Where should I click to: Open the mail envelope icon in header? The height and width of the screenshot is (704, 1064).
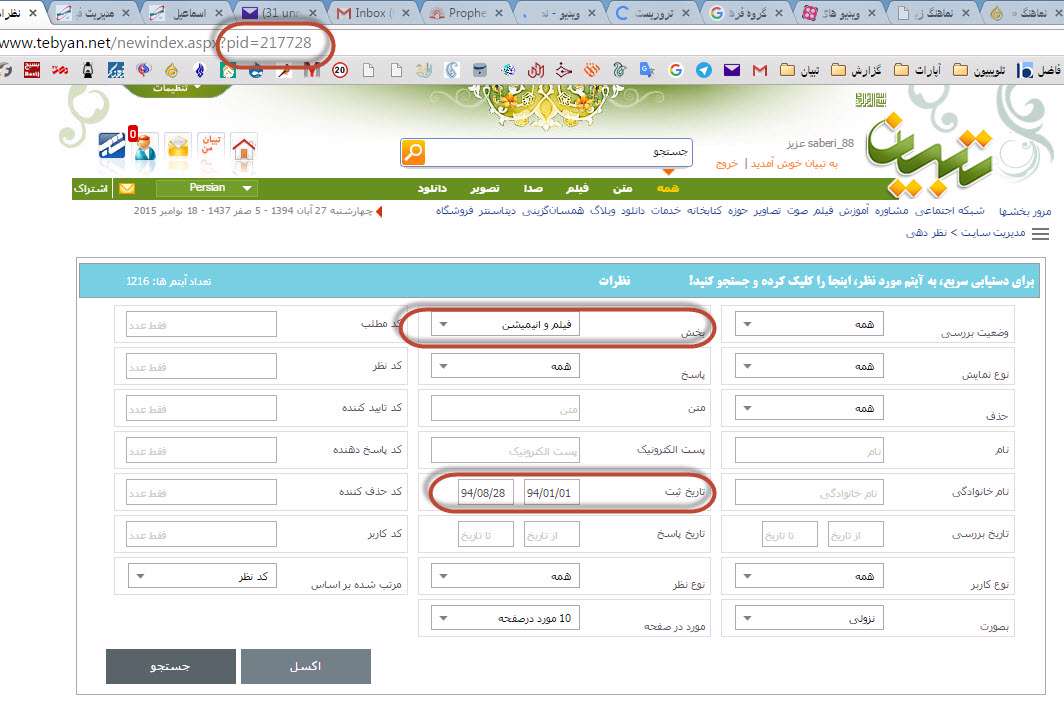coord(178,148)
